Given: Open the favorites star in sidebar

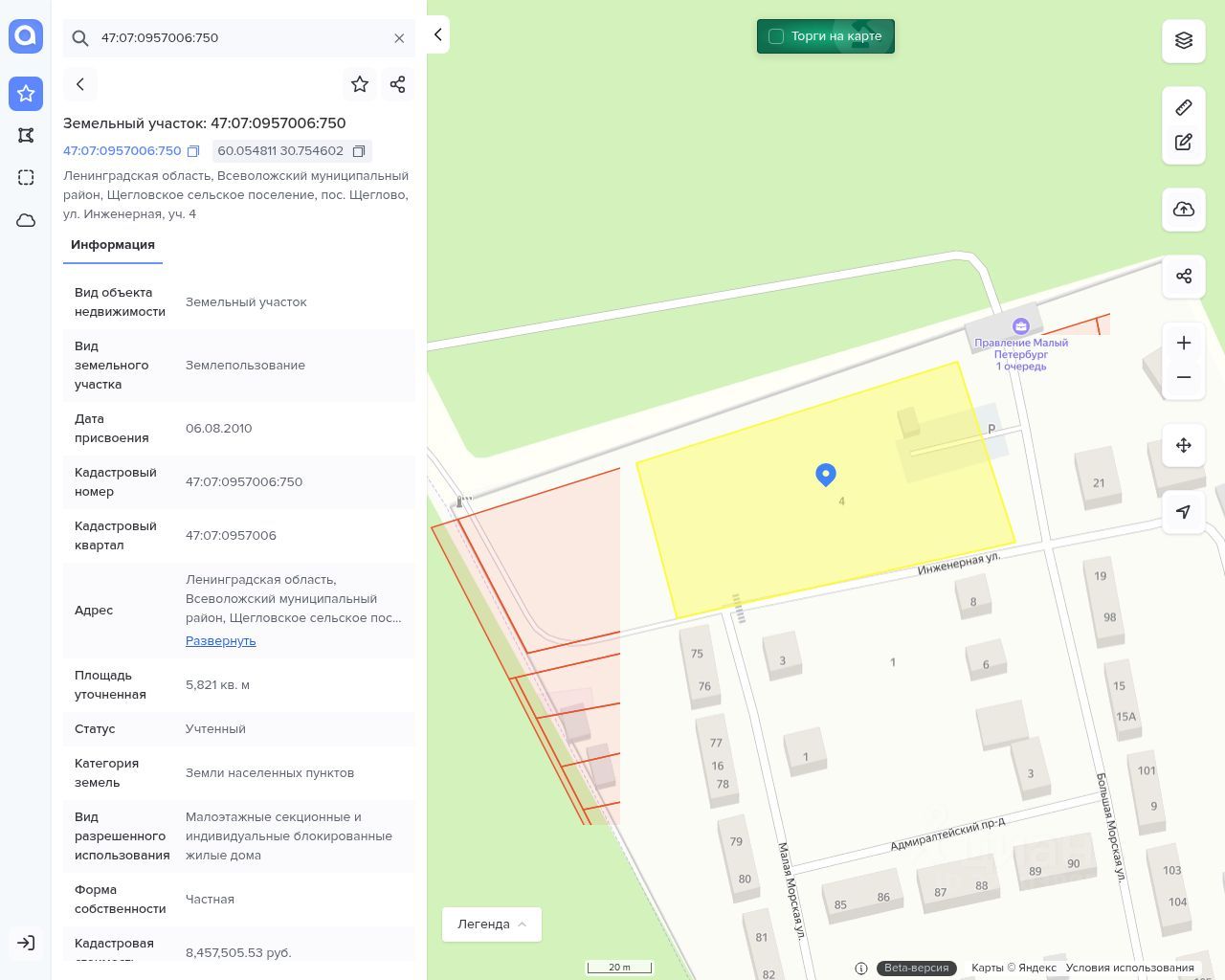Looking at the screenshot, I should (x=26, y=94).
